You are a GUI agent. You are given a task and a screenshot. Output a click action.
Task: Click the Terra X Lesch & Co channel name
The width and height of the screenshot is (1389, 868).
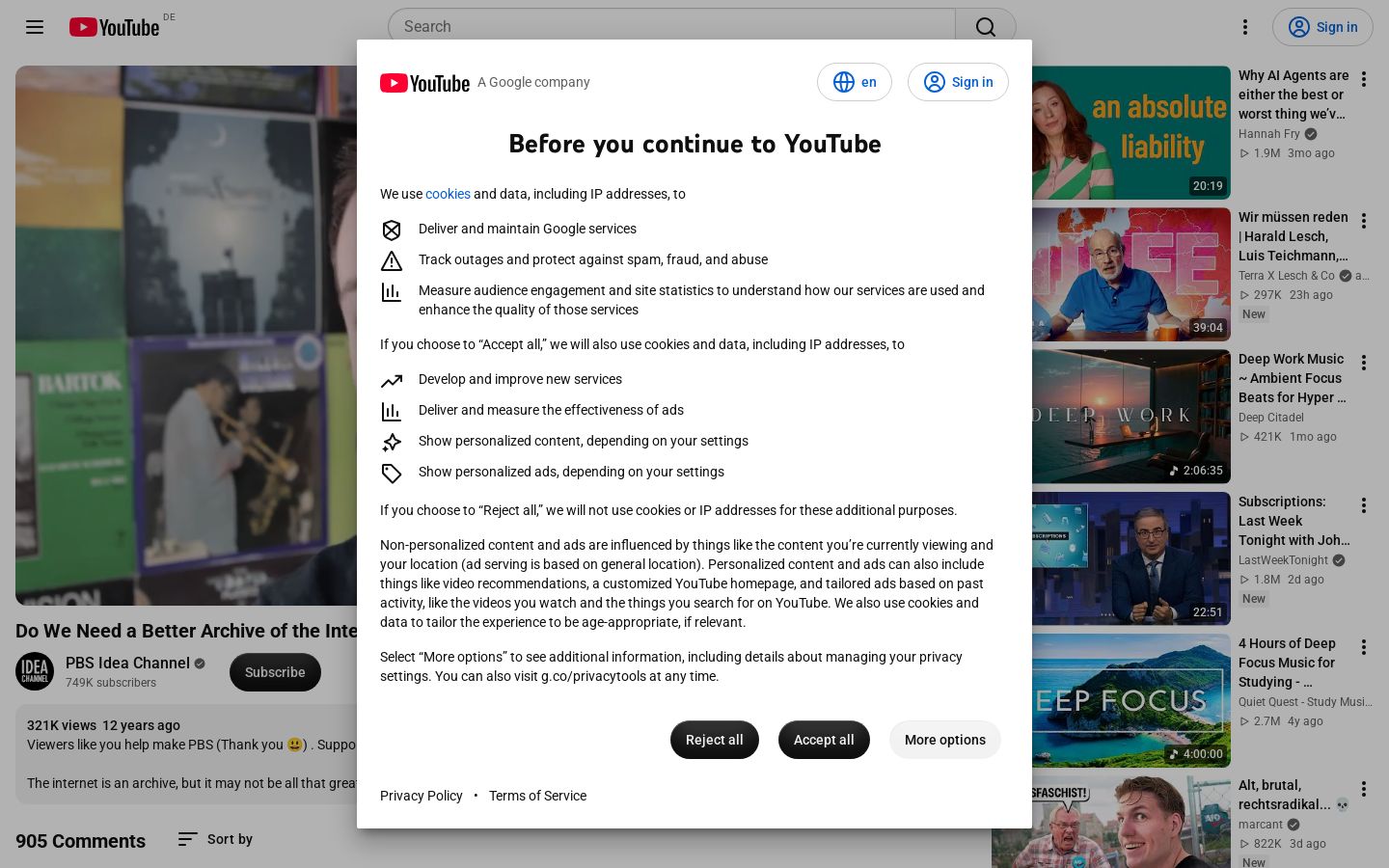tap(1287, 276)
